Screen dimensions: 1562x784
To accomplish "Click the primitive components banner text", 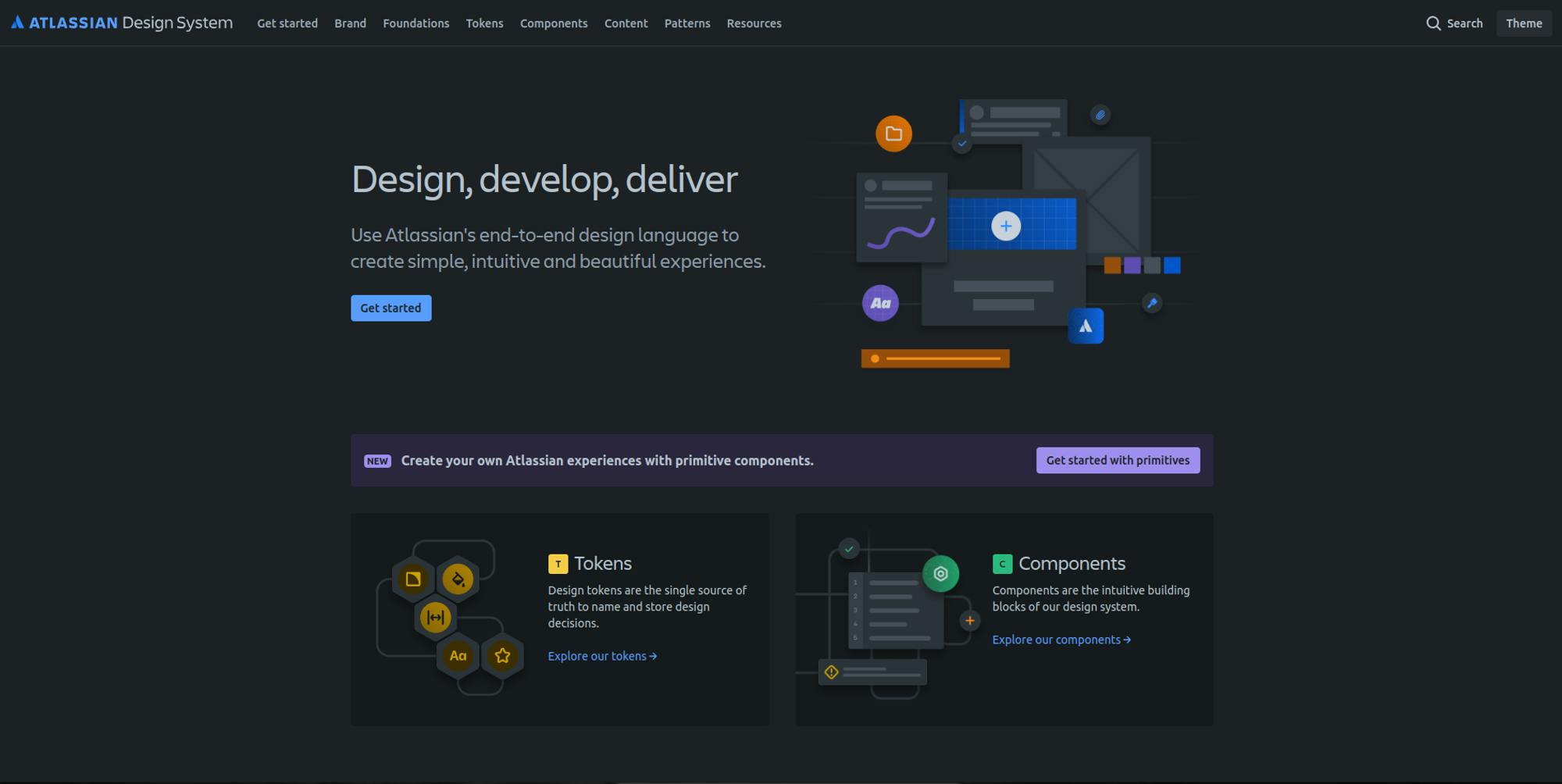I will pos(607,461).
